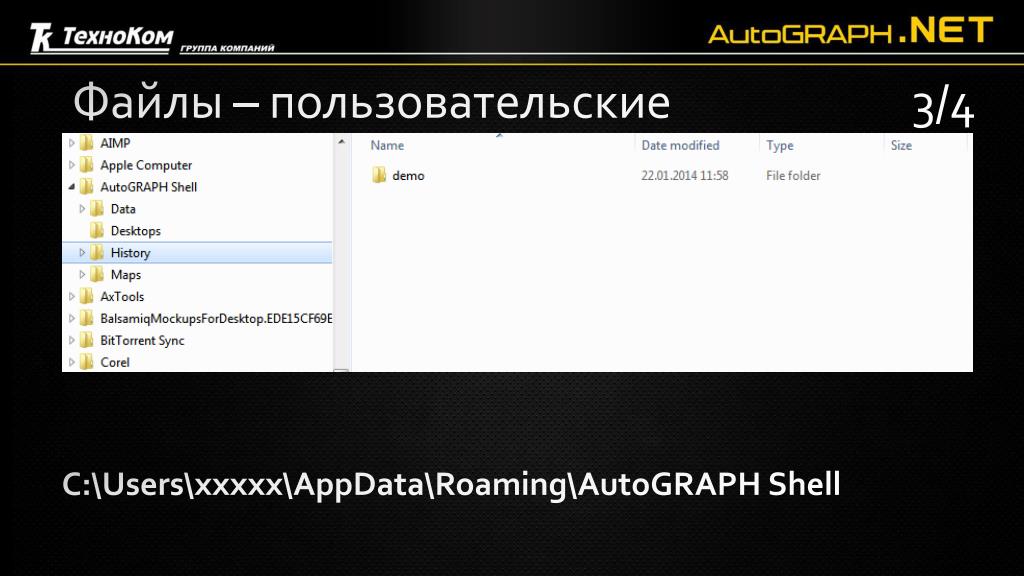This screenshot has width=1024, height=576.
Task: Select the Maps subfolder label
Action: (x=125, y=275)
